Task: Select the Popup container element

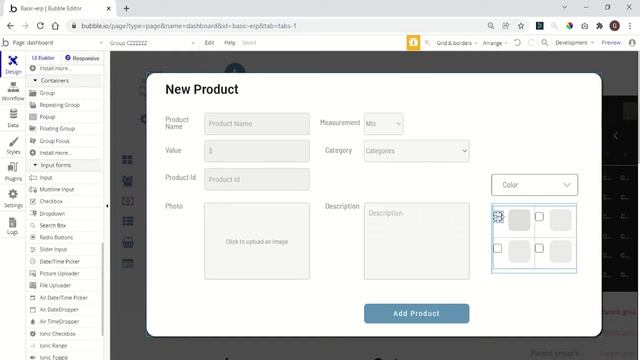Action: point(47,117)
